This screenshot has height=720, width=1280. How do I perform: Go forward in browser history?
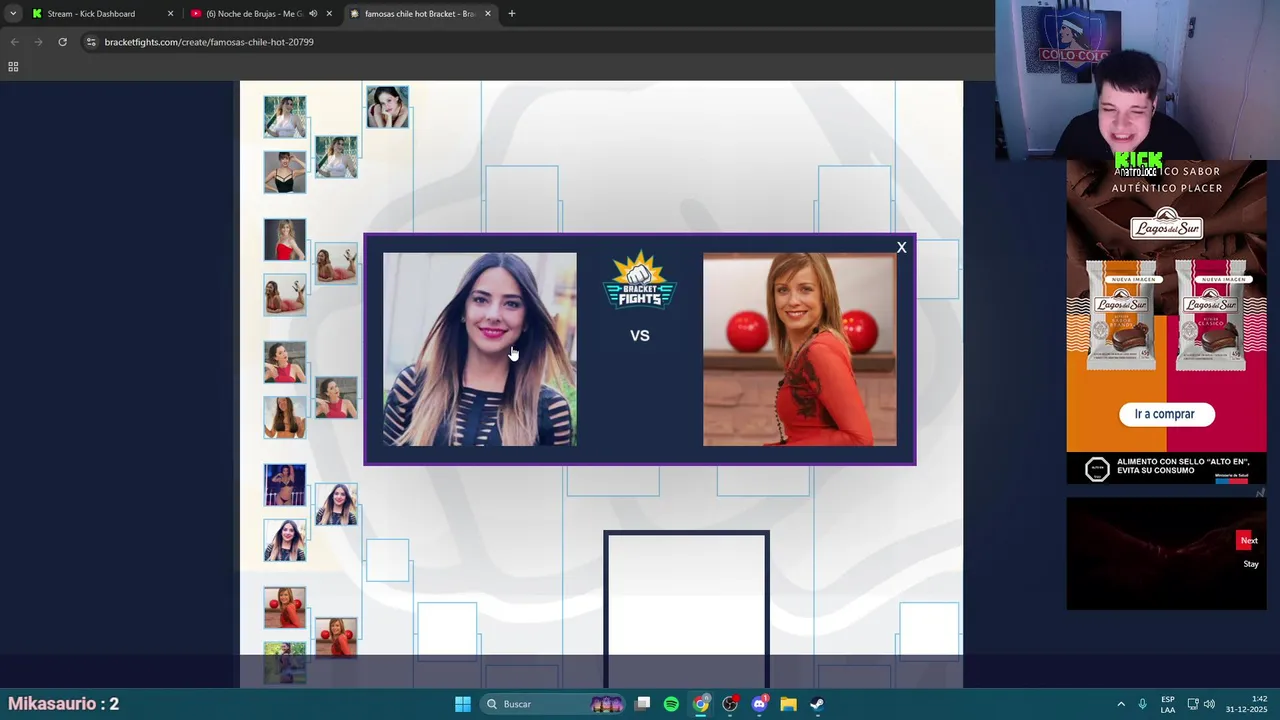point(38,42)
